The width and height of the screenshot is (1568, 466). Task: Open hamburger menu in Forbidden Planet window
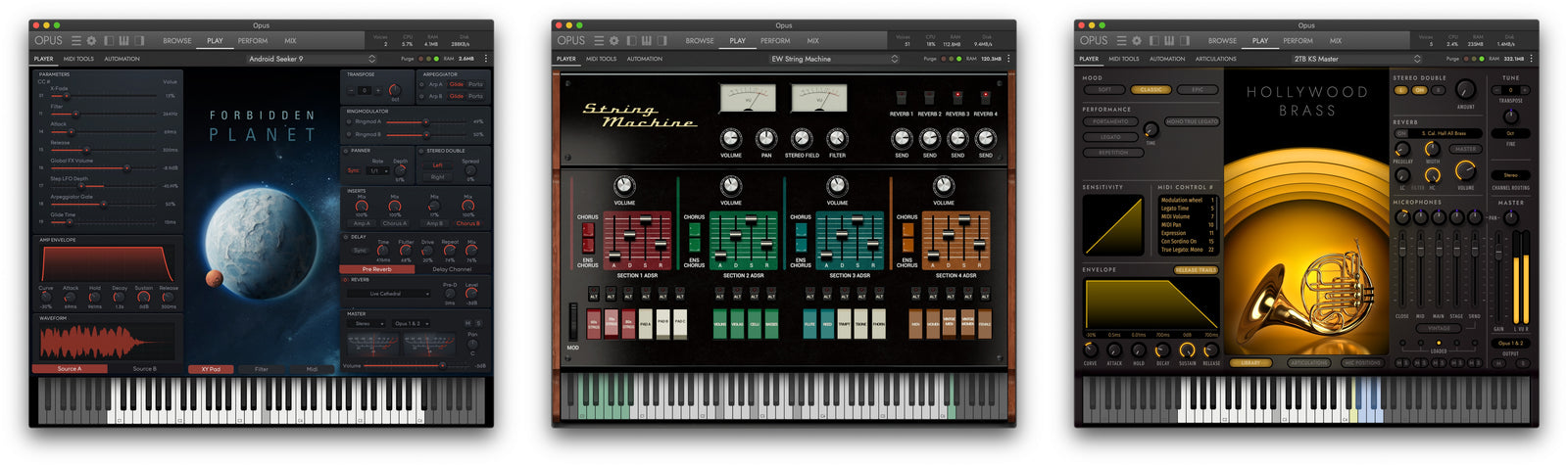pos(76,41)
